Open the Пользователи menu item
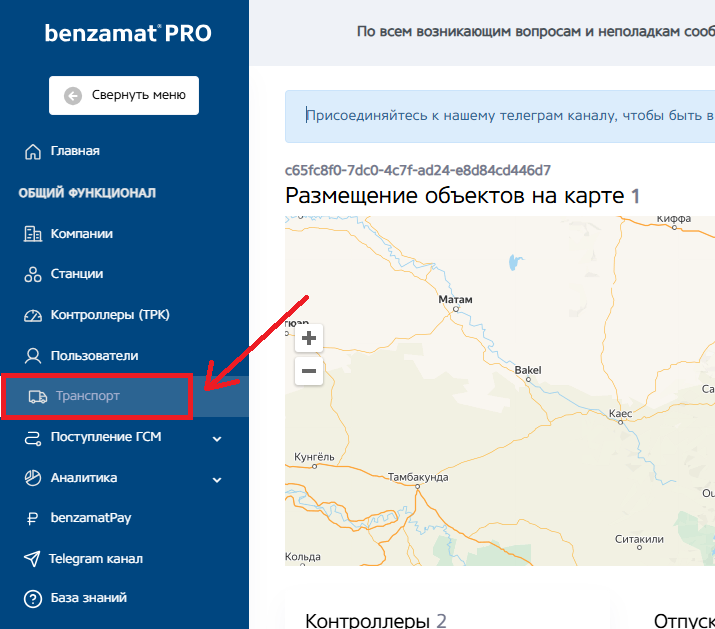The height and width of the screenshot is (629, 715). pyautogui.click(x=94, y=356)
